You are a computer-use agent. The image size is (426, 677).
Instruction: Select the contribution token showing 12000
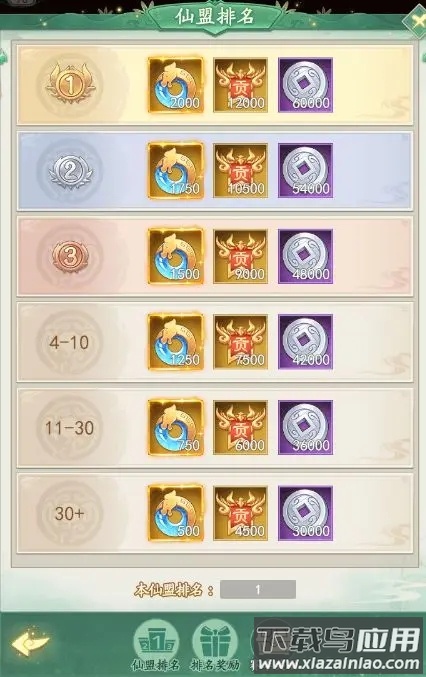click(x=240, y=85)
